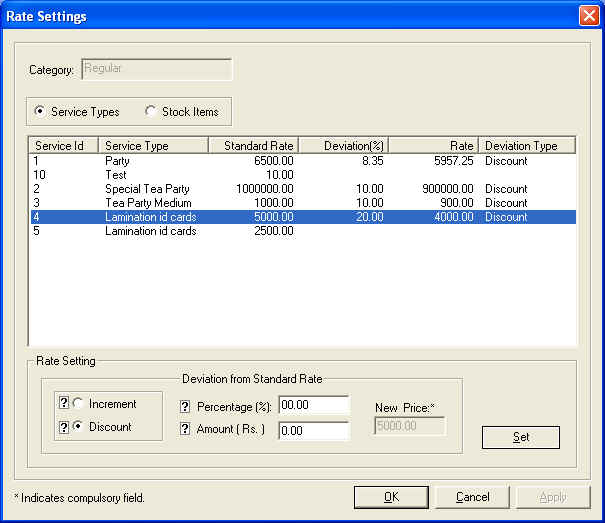
Task: Click help icon beside Increment option
Action: [x=64, y=403]
